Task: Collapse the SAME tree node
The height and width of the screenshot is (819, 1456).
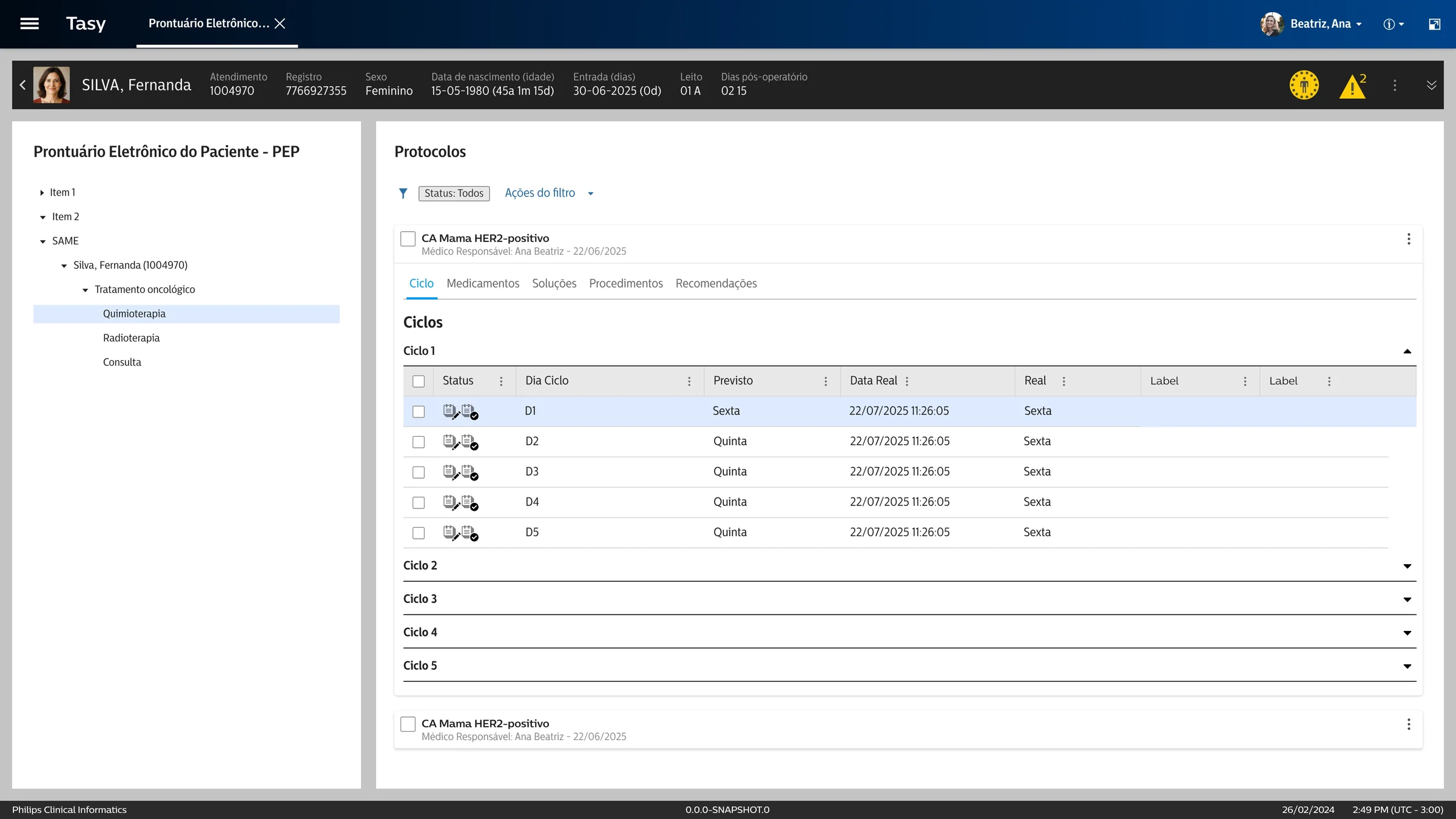Action: pyautogui.click(x=42, y=241)
